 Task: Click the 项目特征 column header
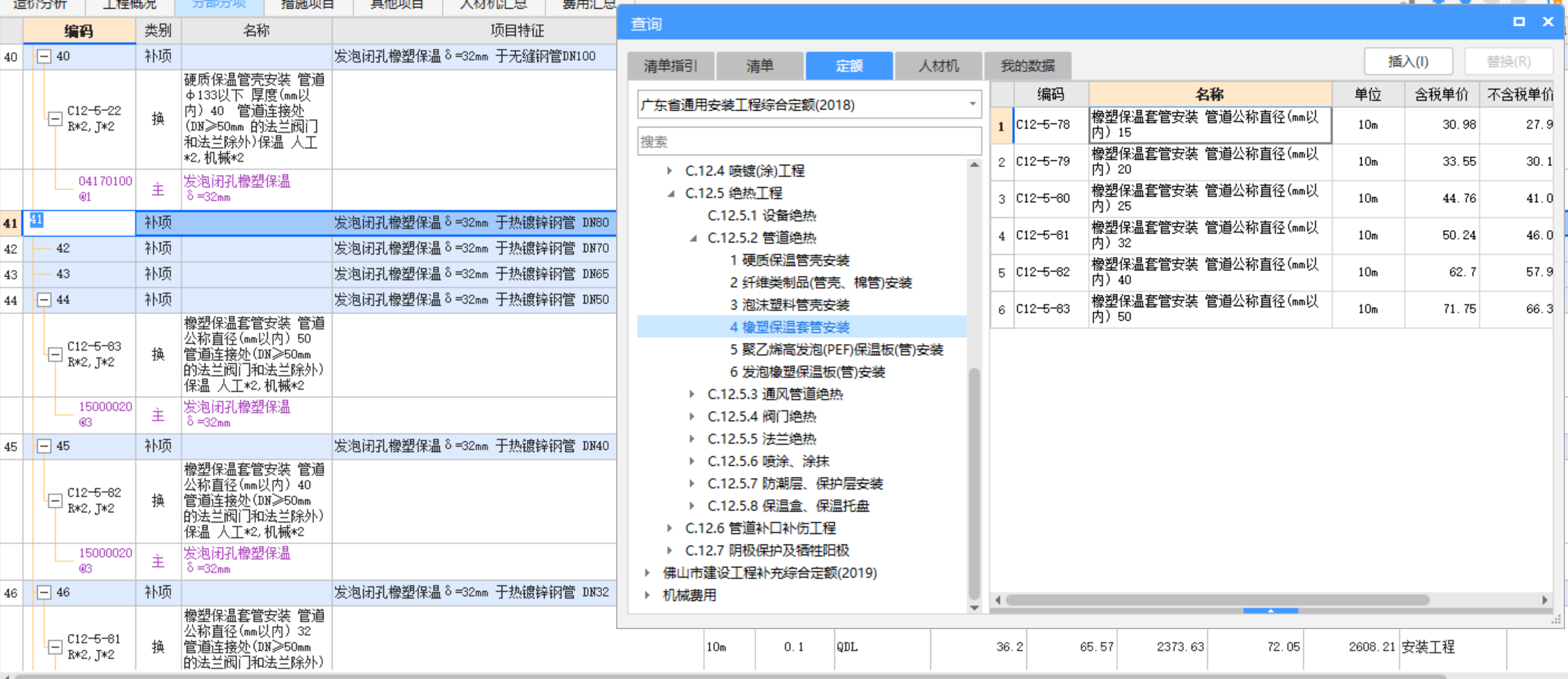click(x=516, y=31)
